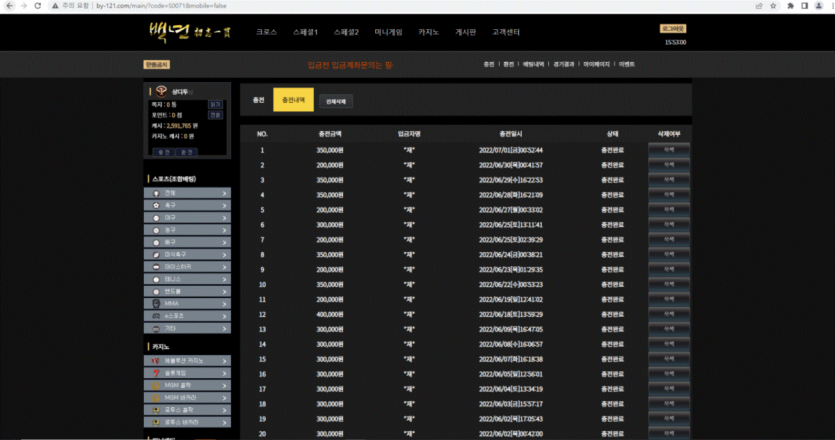Reload the page with the refresh icon

click(x=37, y=6)
